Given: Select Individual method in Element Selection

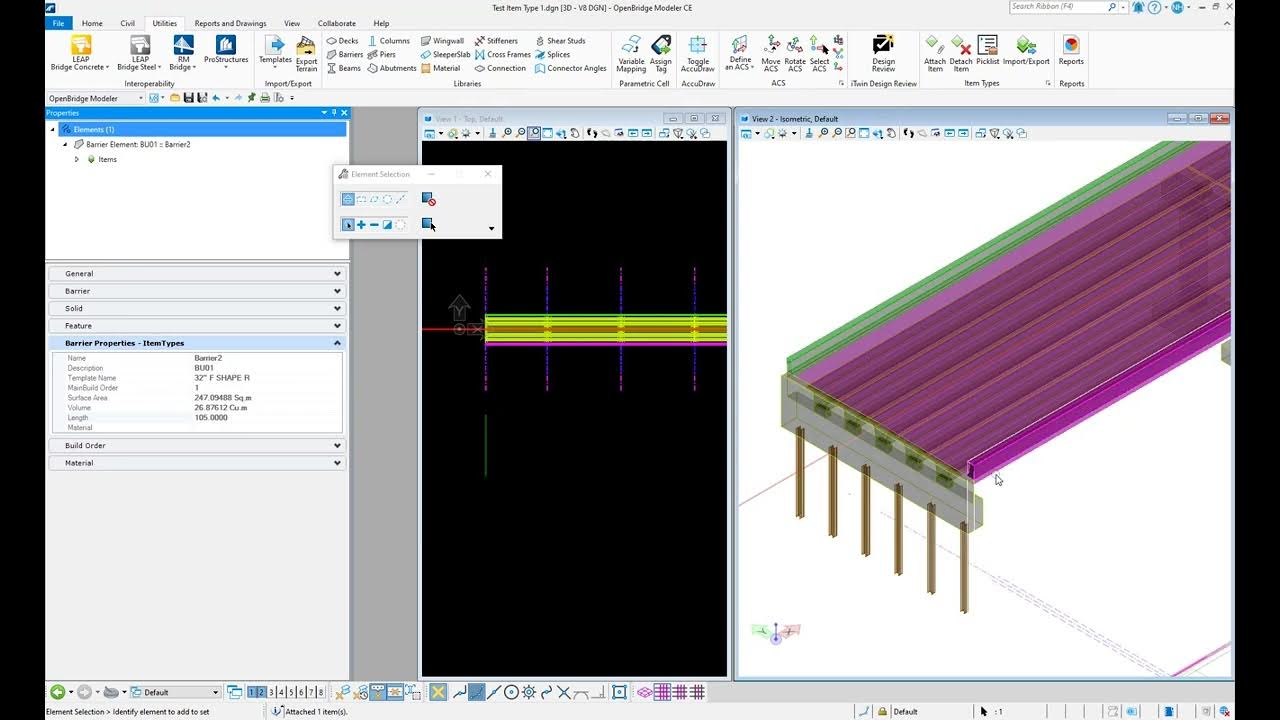Looking at the screenshot, I should [348, 199].
